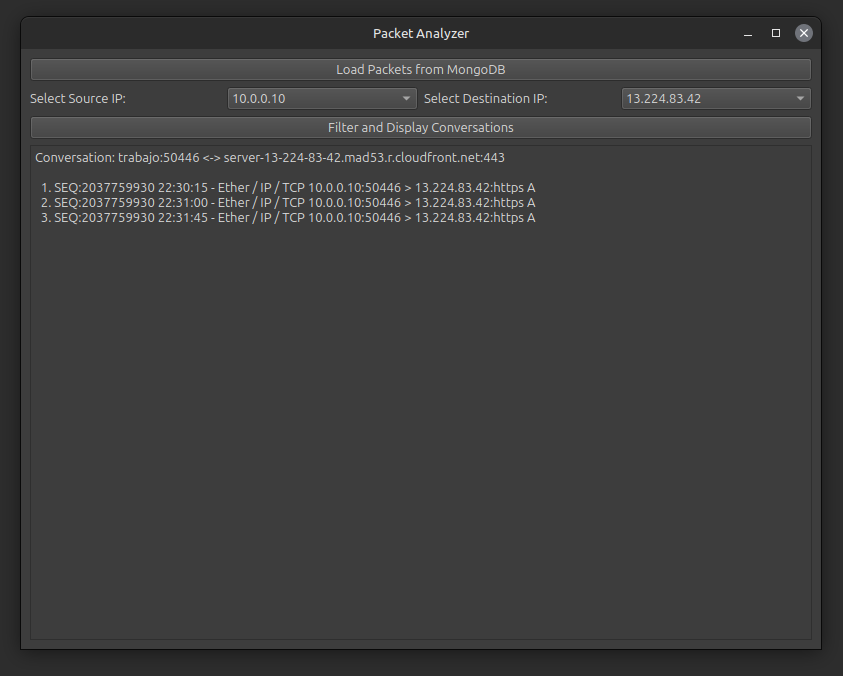The image size is (843, 676).
Task: Close the Packet Analyzer window
Action: [x=803, y=33]
